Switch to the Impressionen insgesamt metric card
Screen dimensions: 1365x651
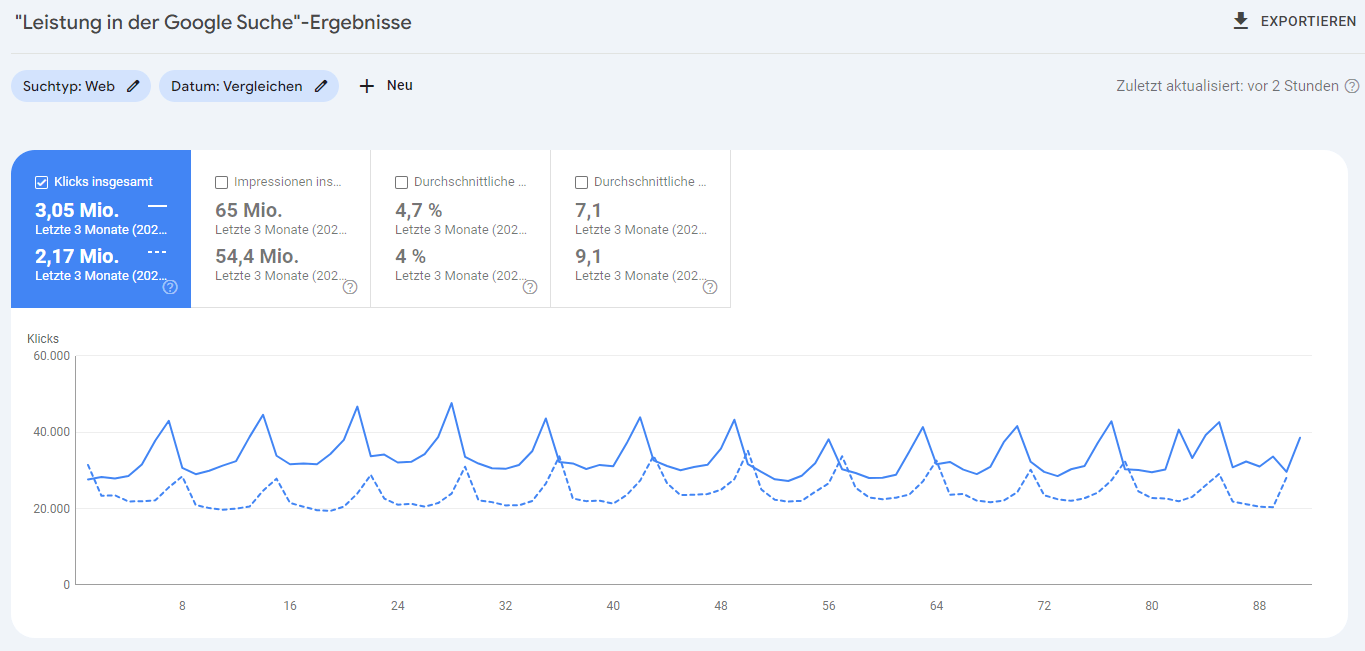pyautogui.click(x=280, y=230)
